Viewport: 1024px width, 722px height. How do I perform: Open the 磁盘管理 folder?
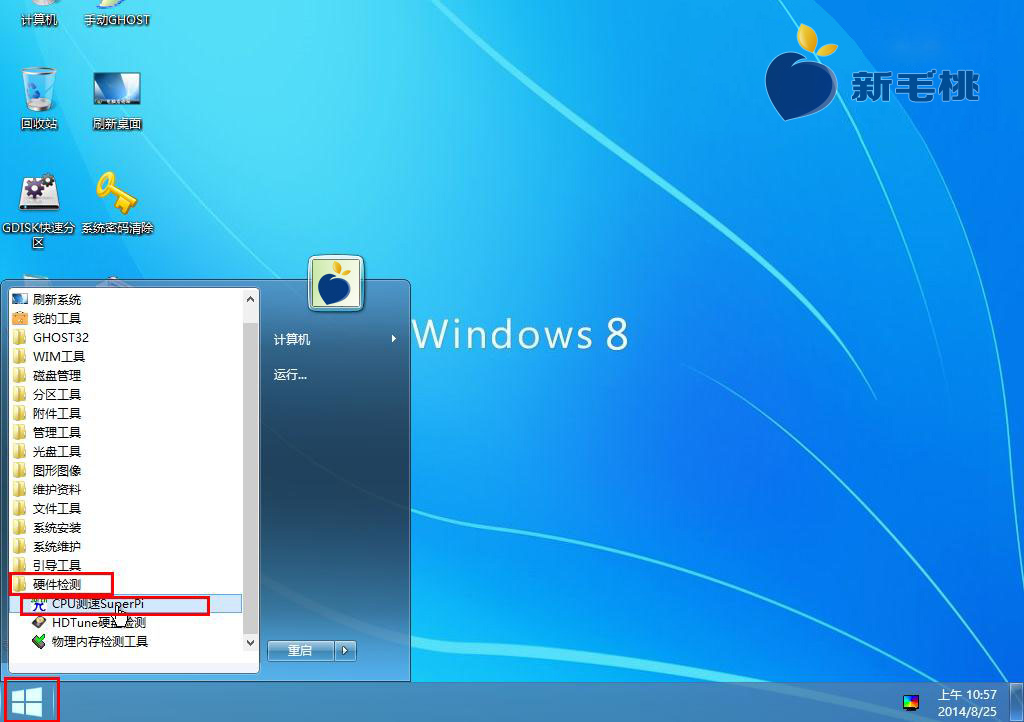[x=125, y=375]
